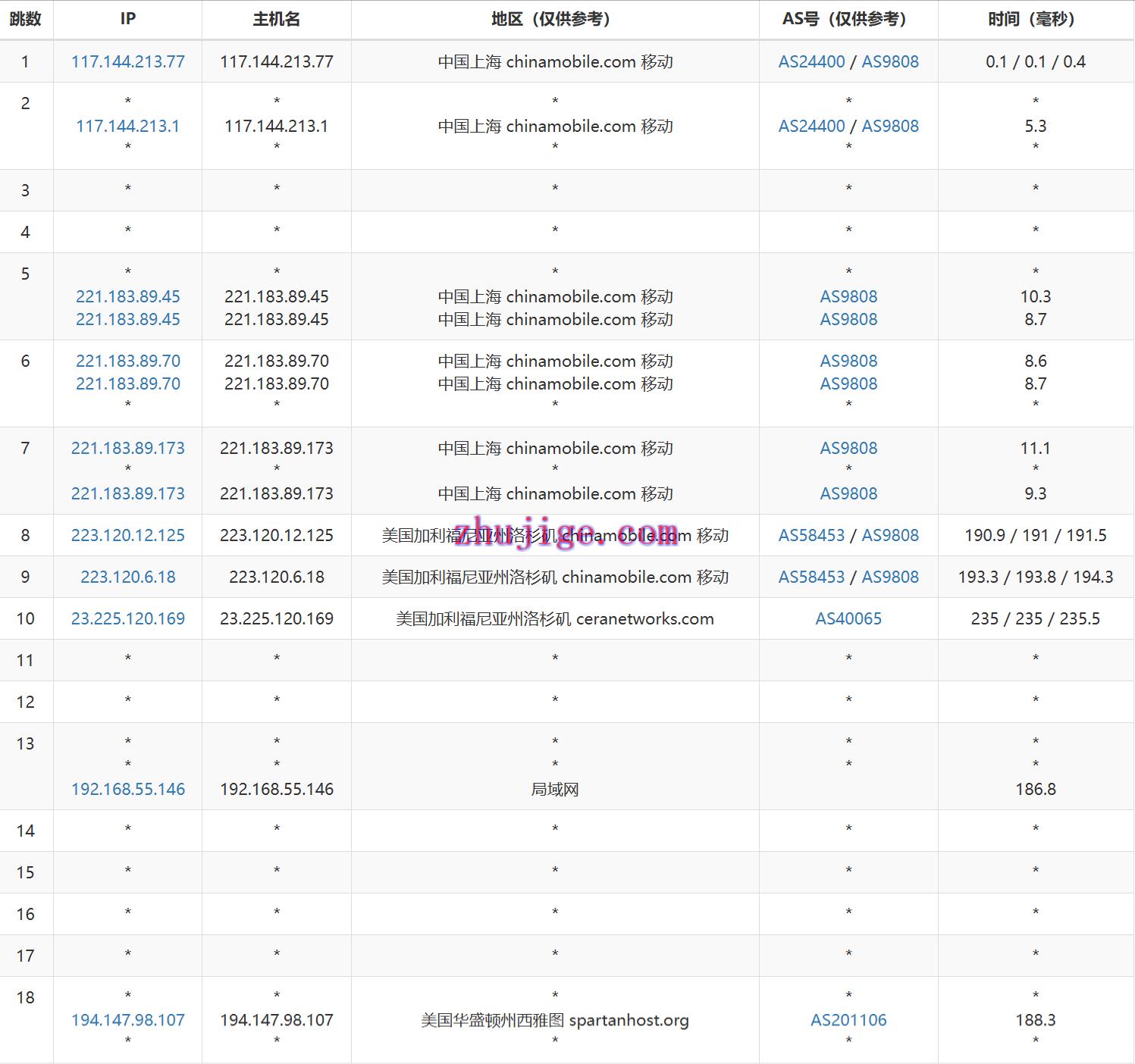This screenshot has width=1135, height=1064.
Task: Select the 时间（毫秒） column header
Action: (1036, 20)
